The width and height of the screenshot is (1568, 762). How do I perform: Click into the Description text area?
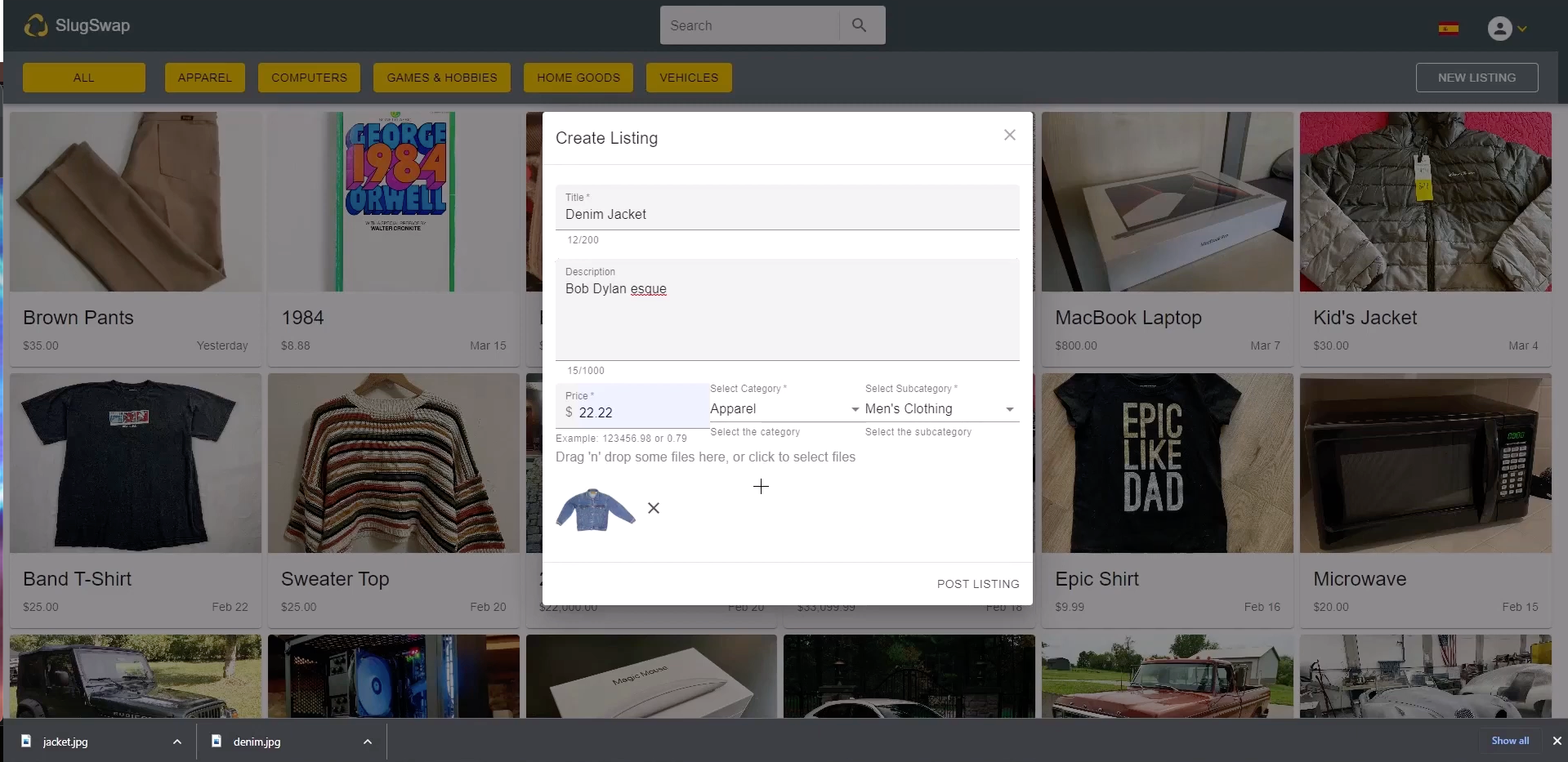tap(788, 310)
